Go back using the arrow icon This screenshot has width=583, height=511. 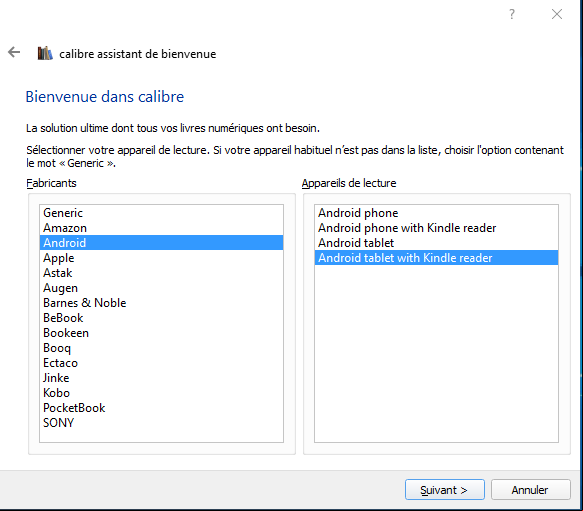click(x=14, y=52)
